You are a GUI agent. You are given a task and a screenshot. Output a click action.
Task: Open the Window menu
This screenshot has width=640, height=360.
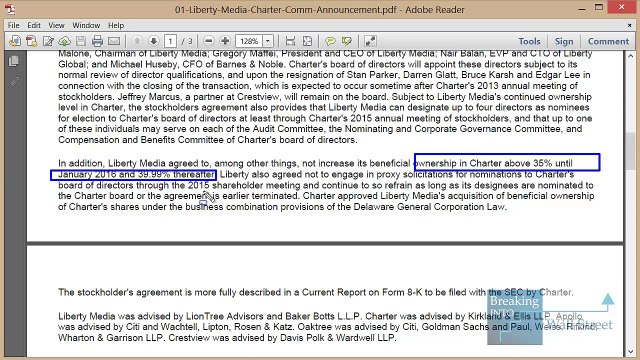coord(86,25)
